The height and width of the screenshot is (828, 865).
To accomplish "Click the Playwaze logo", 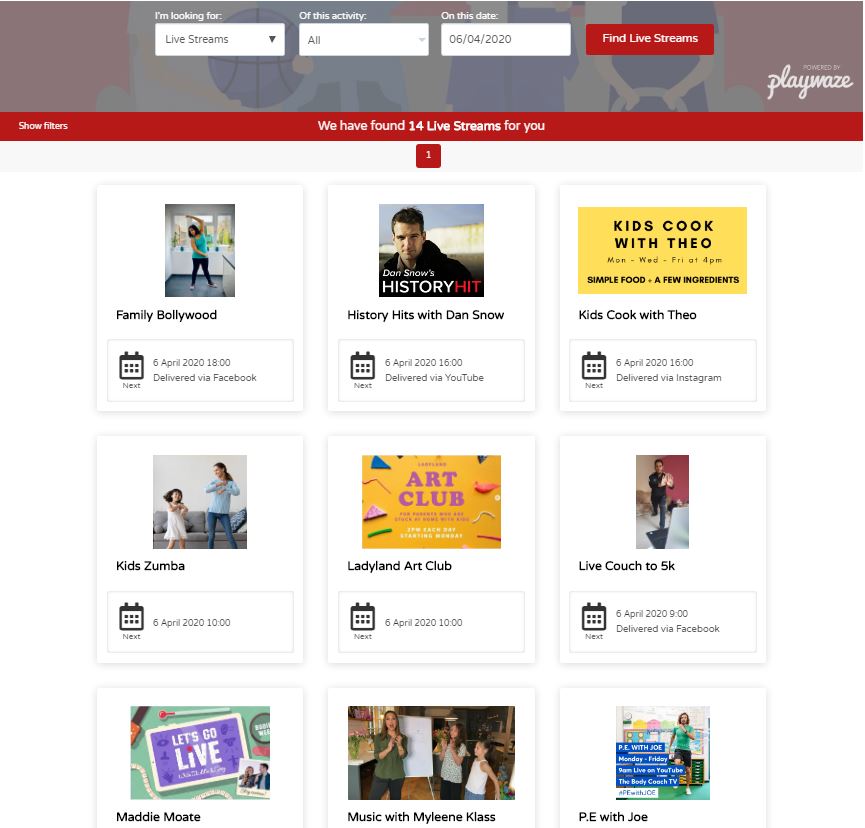I will (x=809, y=81).
